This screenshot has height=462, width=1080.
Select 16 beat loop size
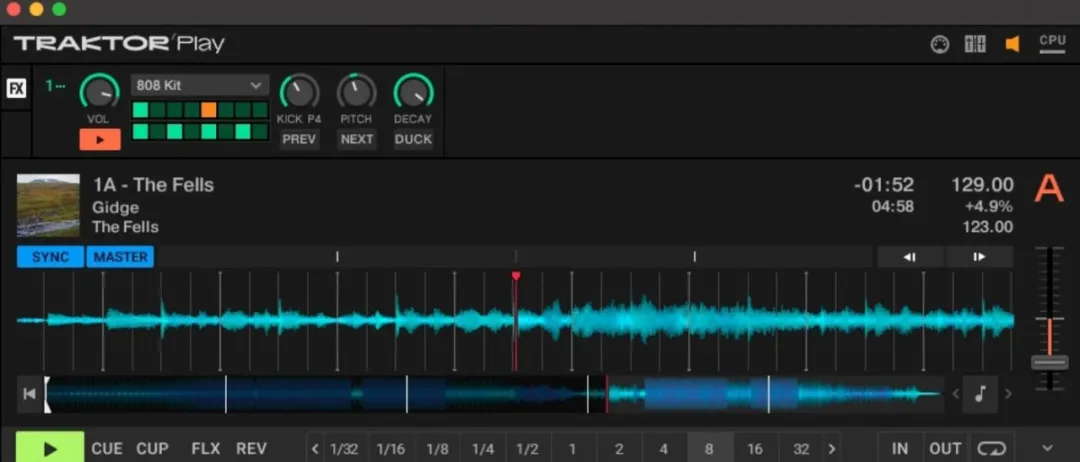coord(755,450)
